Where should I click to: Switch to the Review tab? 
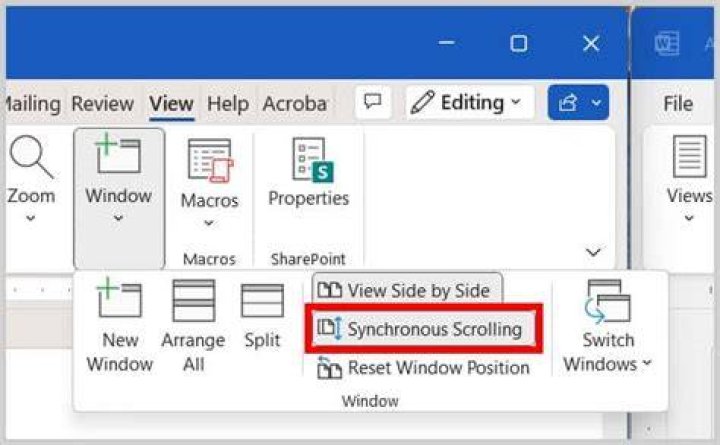(102, 104)
